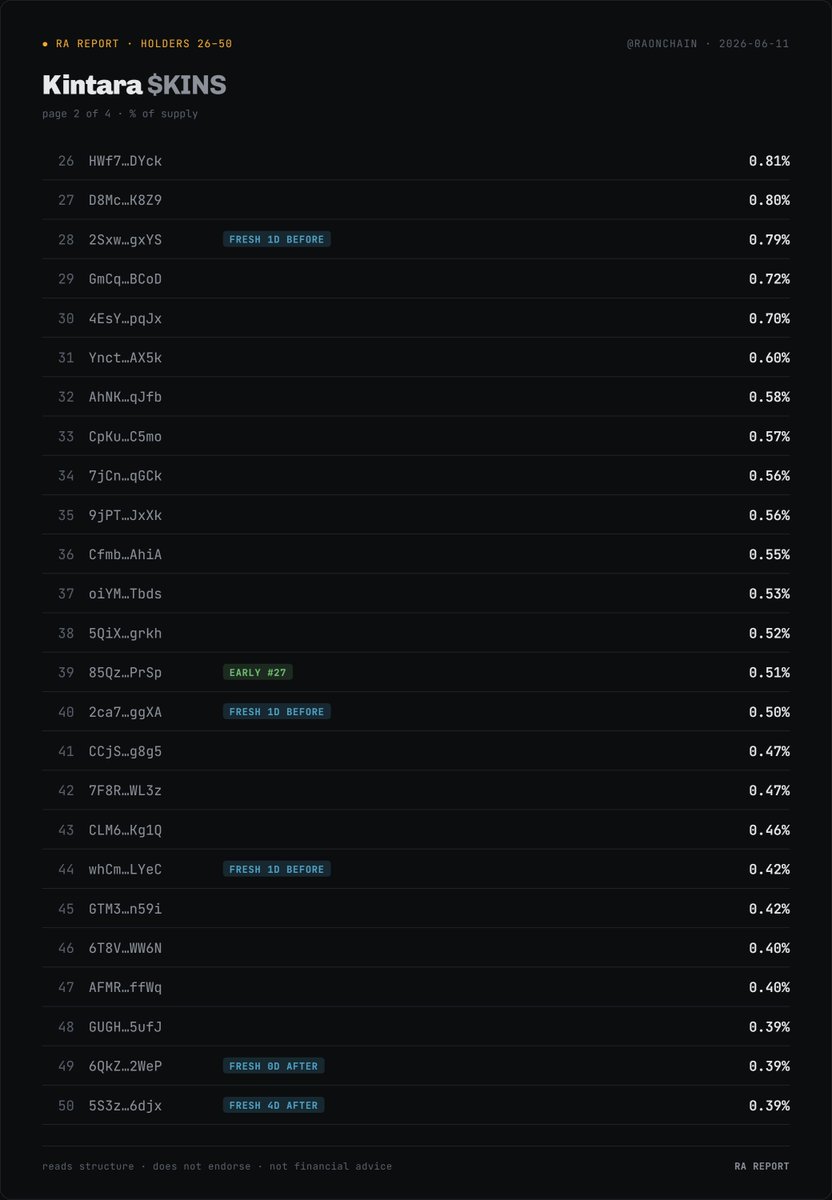Open wallet 85Qz…PrSp

[x=125, y=673]
